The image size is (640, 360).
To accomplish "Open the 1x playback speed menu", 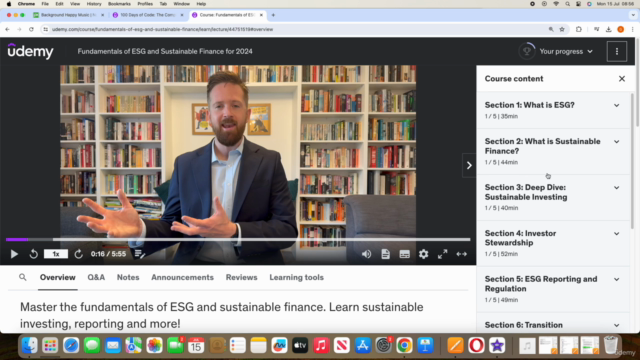I will (56, 254).
